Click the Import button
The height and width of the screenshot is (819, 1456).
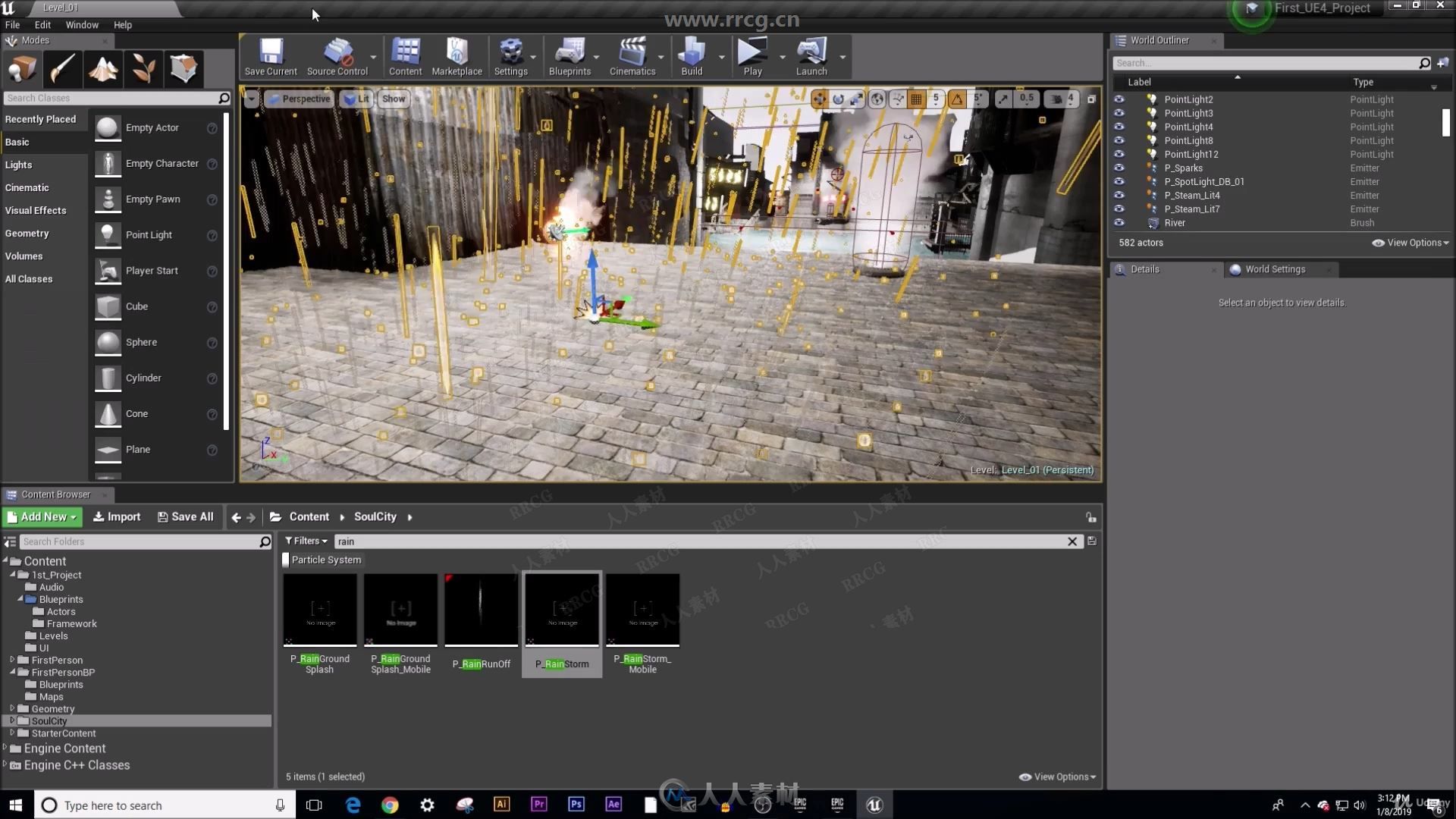(x=116, y=516)
